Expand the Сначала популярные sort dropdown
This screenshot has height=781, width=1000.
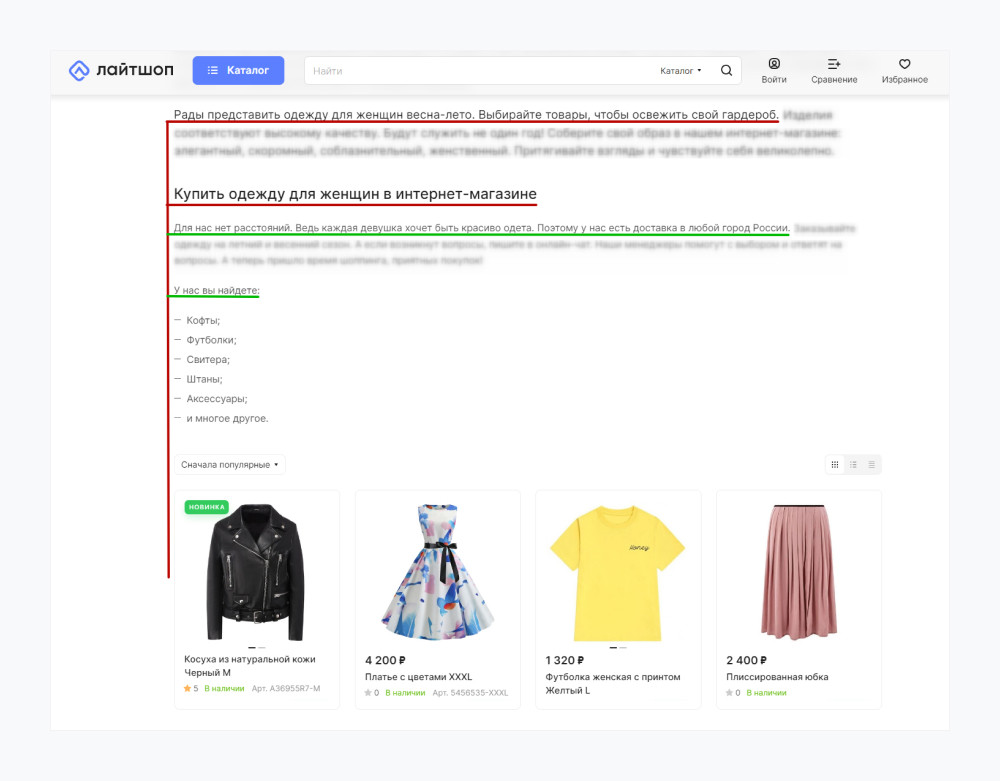[230, 465]
